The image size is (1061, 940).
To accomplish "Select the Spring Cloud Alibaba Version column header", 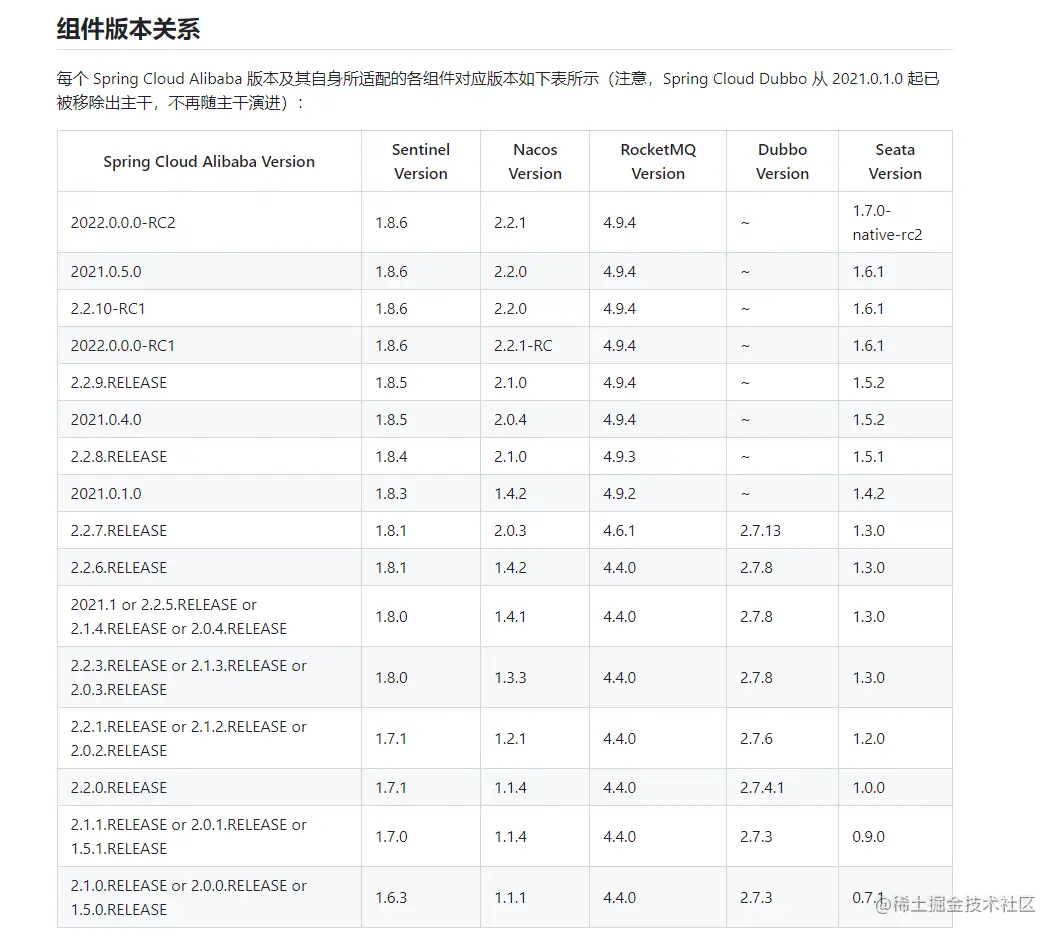I will tap(208, 161).
